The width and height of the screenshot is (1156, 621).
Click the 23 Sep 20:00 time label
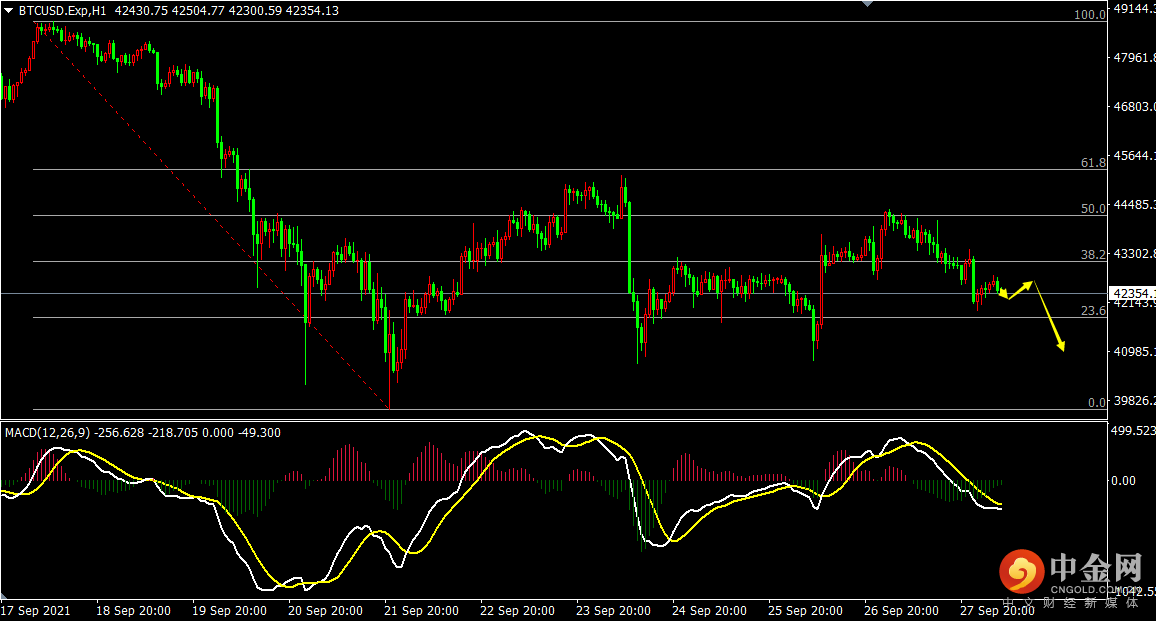click(x=613, y=611)
